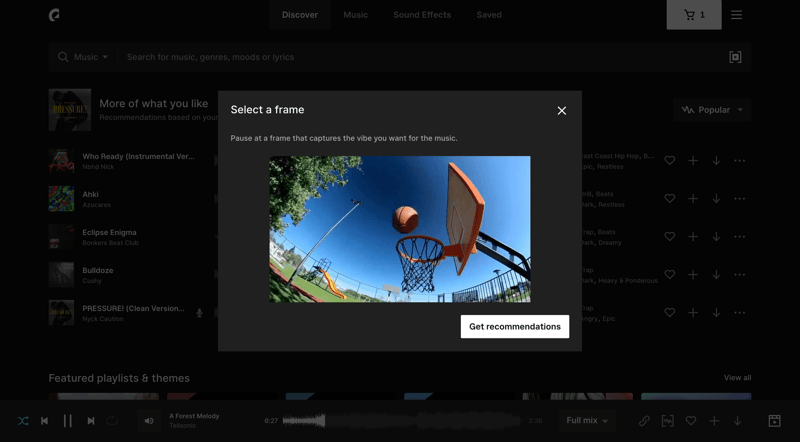Open the shopping cart with 1 item

point(694,15)
